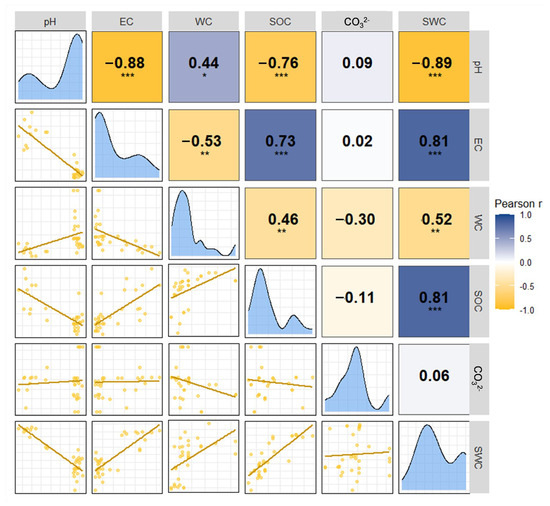The image size is (550, 506).
Task: Click the pH density plot thumbnail
Action: tap(51, 67)
